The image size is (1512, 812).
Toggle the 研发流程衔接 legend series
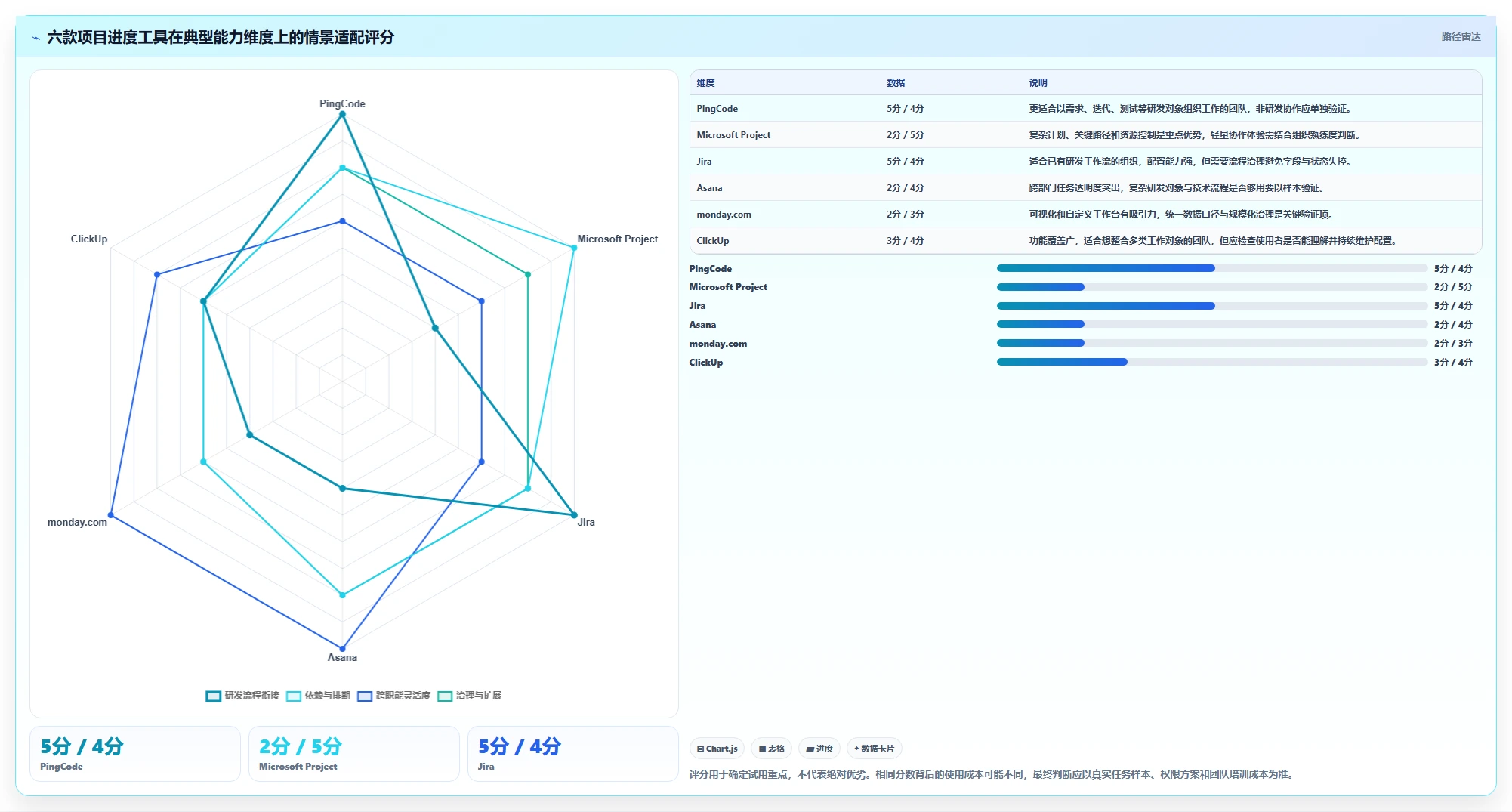pos(242,696)
